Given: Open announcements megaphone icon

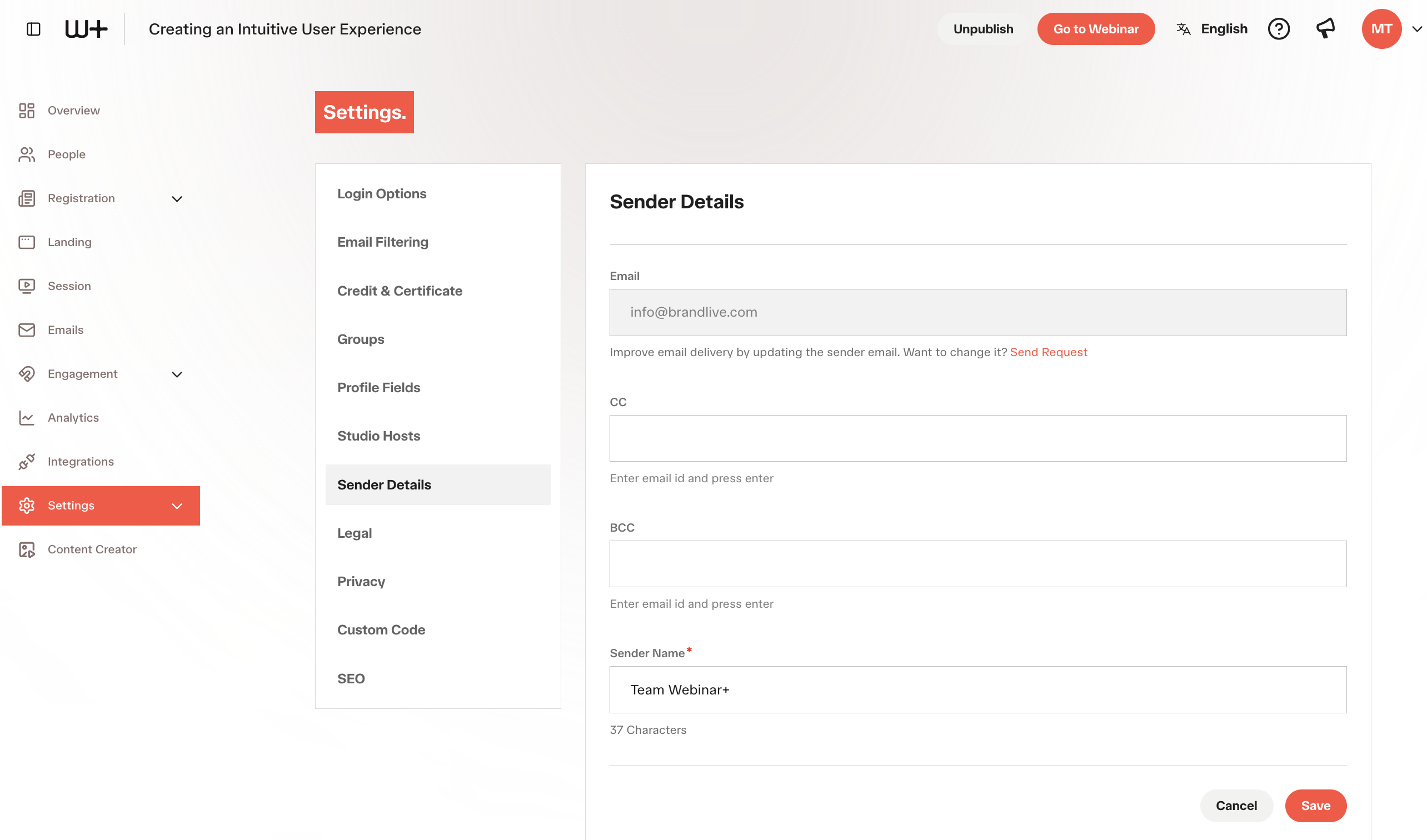Looking at the screenshot, I should 1325,28.
